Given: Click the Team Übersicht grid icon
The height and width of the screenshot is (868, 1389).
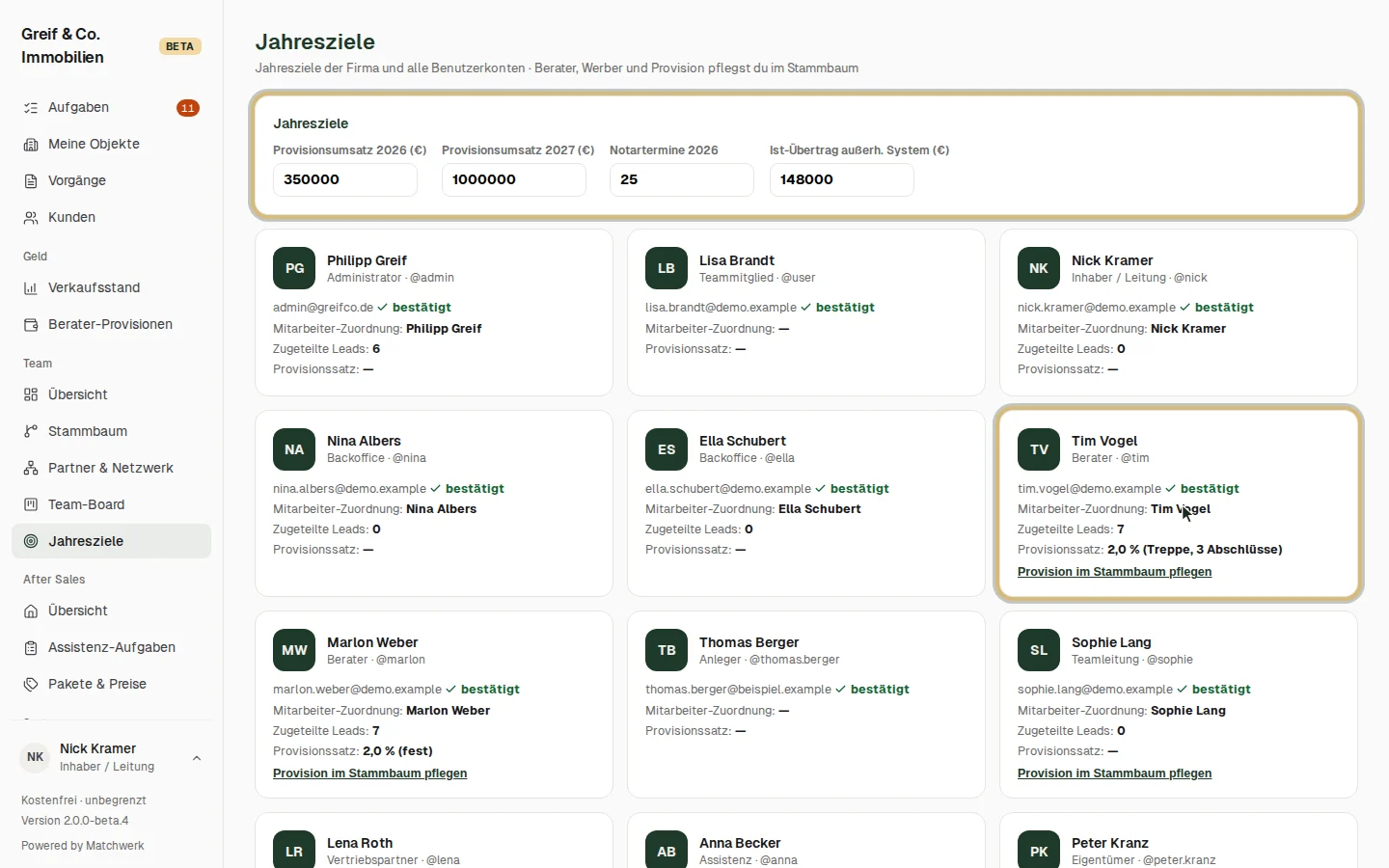Looking at the screenshot, I should pyautogui.click(x=31, y=395).
